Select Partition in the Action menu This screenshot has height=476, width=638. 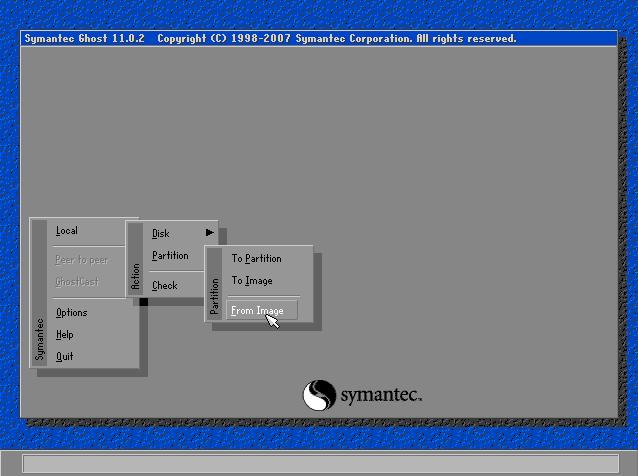(x=170, y=255)
